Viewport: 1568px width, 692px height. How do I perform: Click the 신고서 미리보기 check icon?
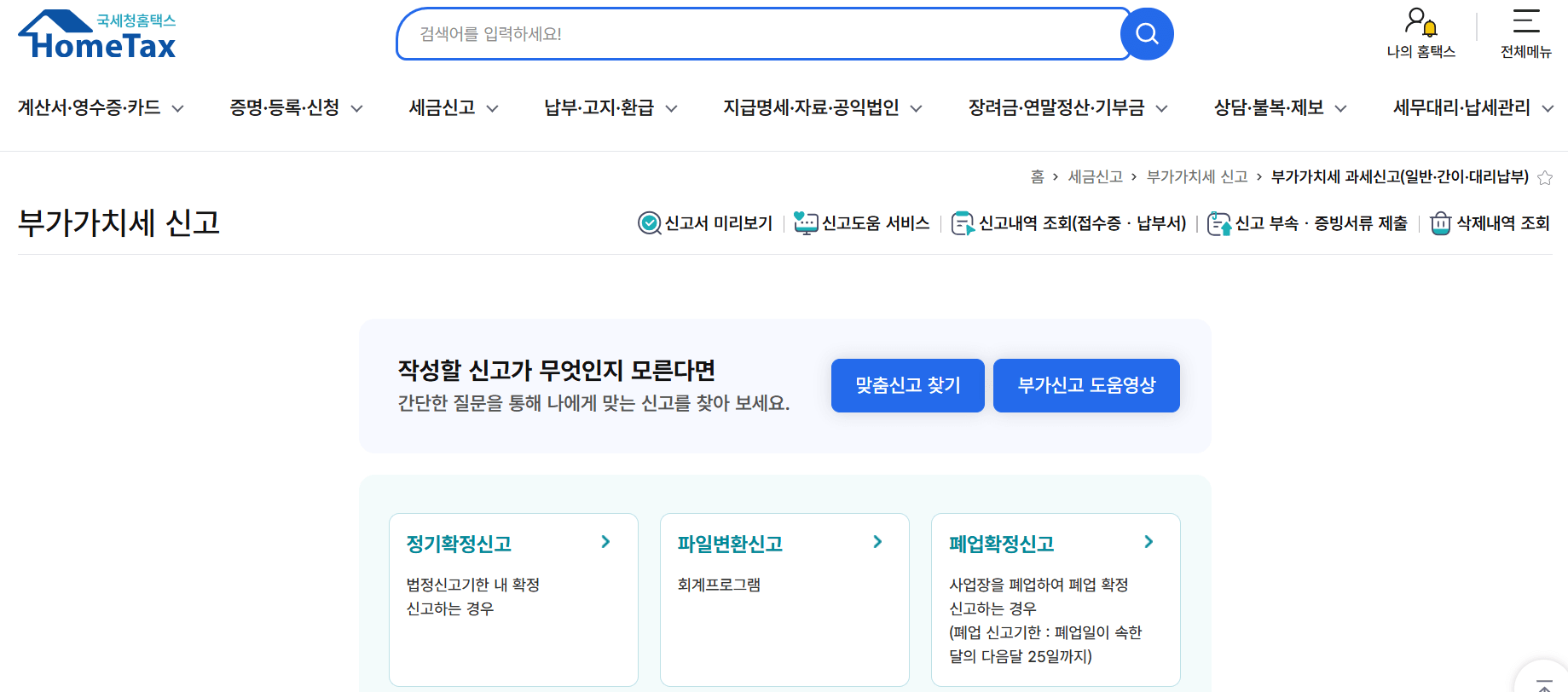[650, 223]
